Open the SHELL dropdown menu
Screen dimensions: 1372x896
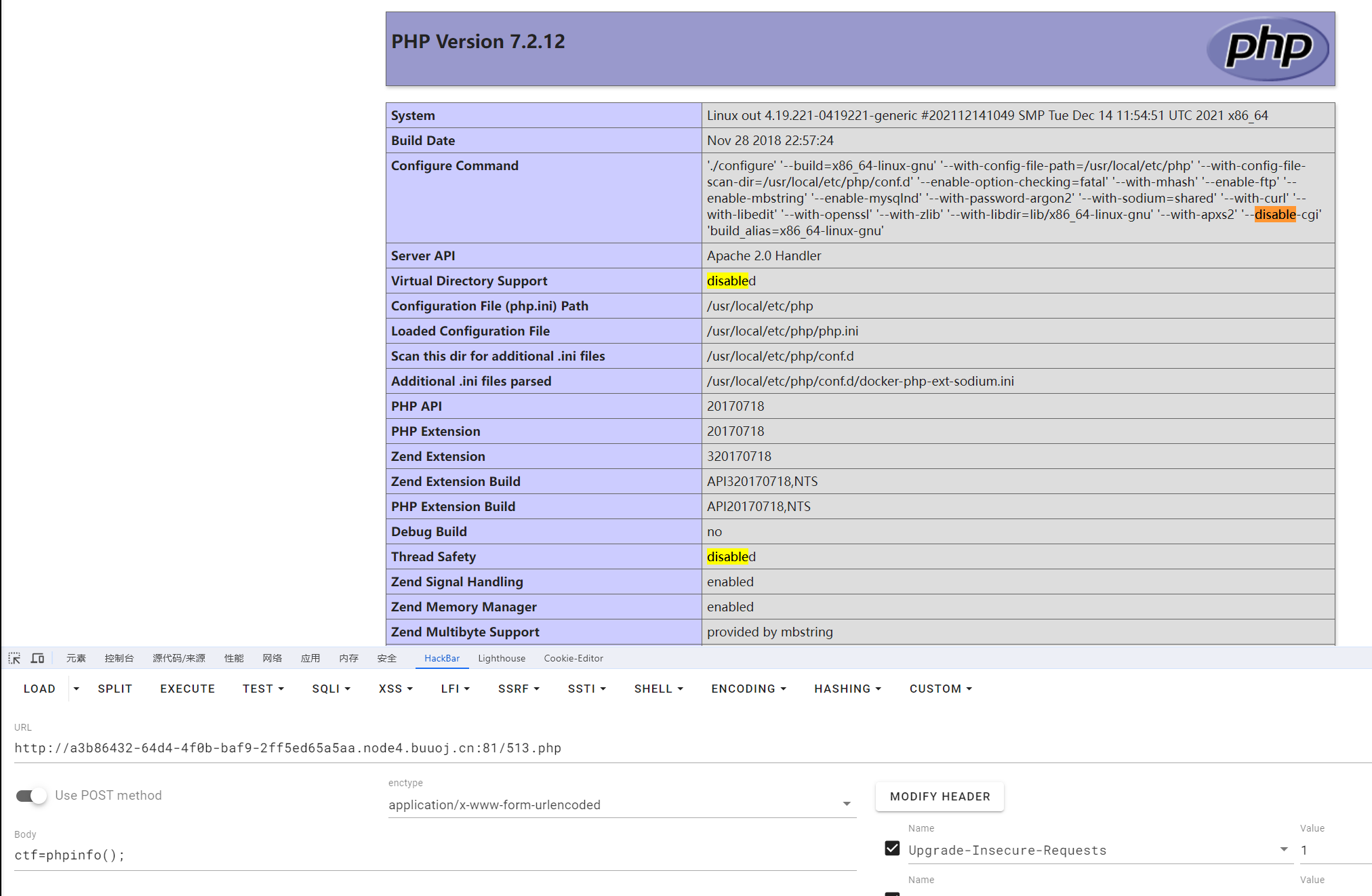(x=659, y=689)
